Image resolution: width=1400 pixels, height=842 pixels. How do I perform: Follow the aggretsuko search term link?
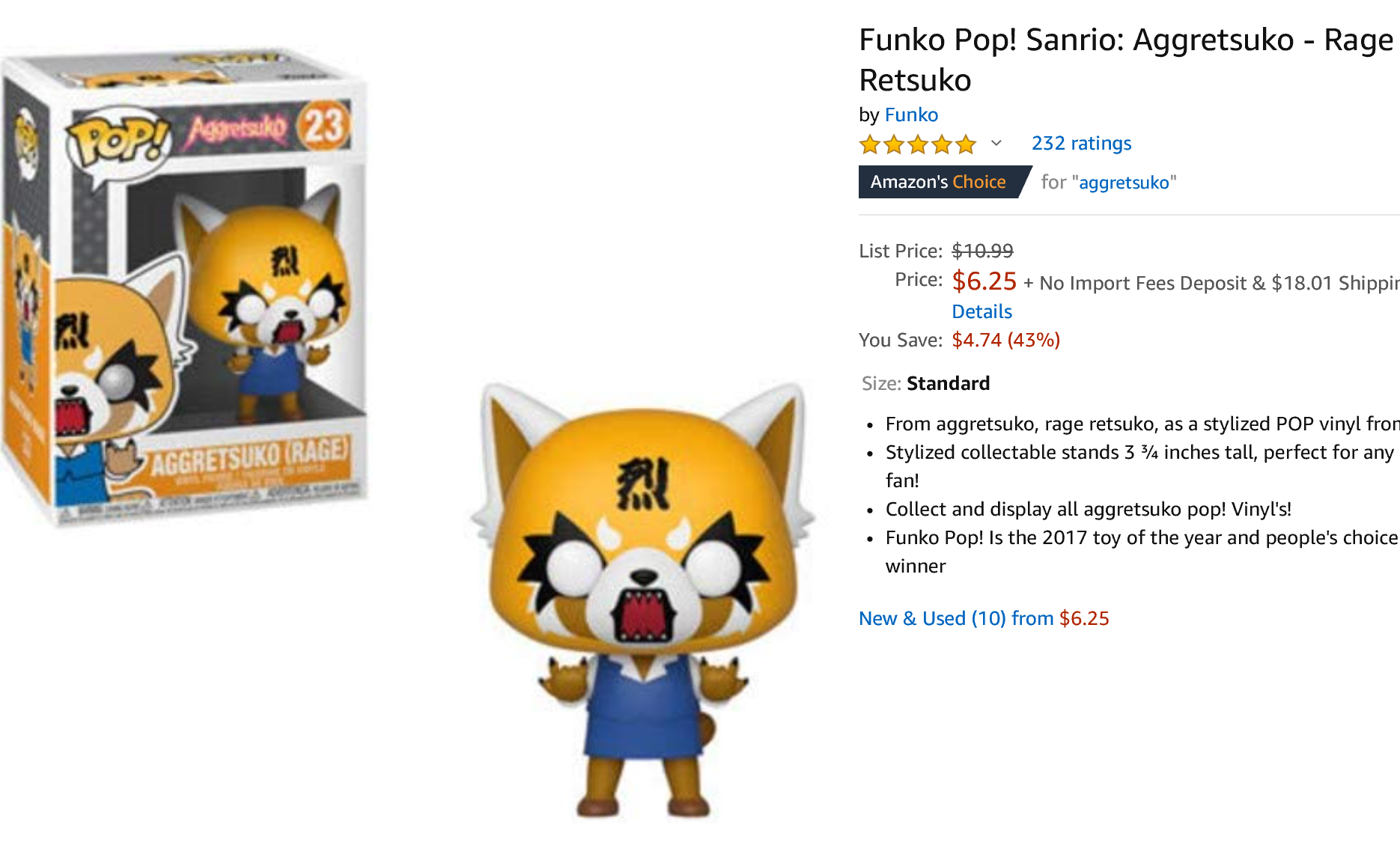pos(1123,182)
